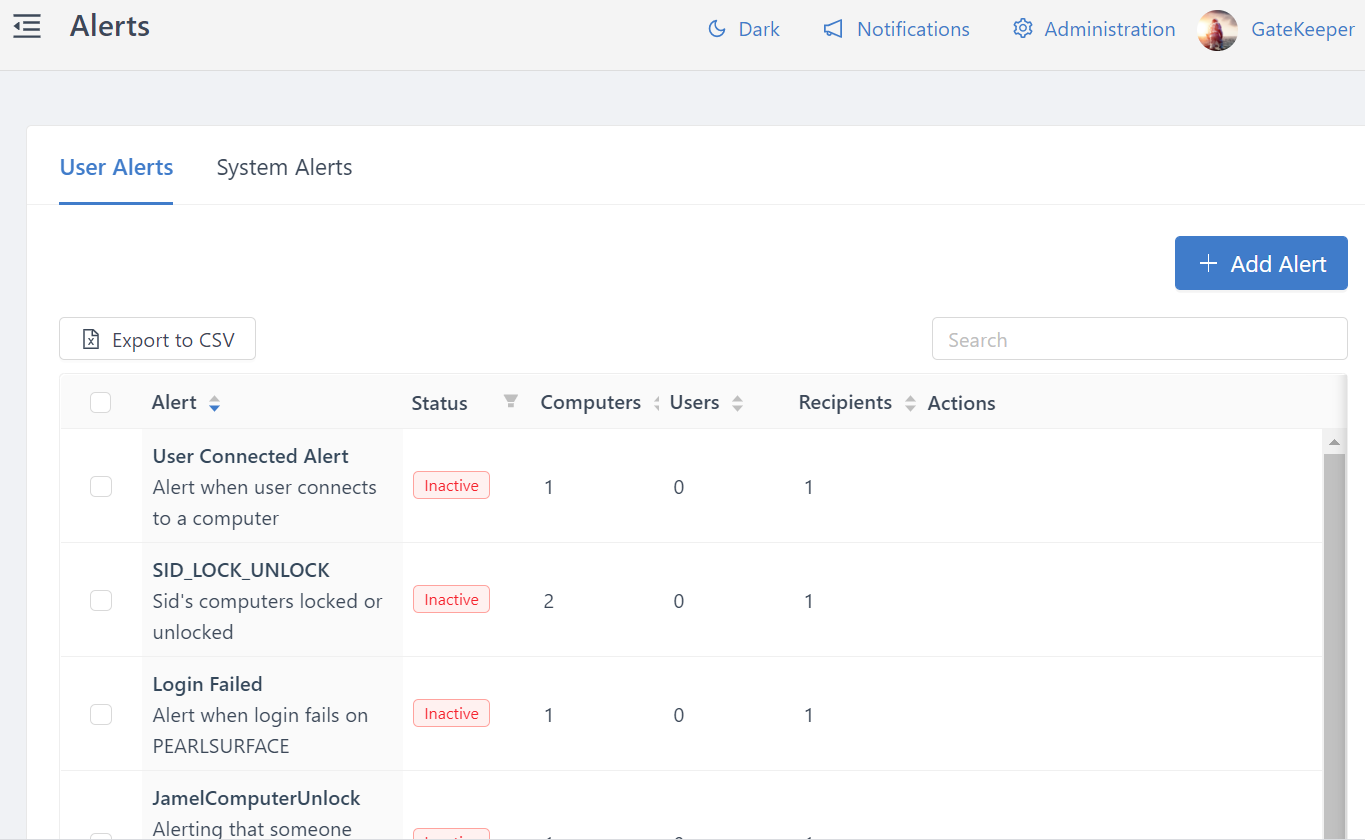
Task: Sort by Alert column arrows
Action: tap(214, 404)
